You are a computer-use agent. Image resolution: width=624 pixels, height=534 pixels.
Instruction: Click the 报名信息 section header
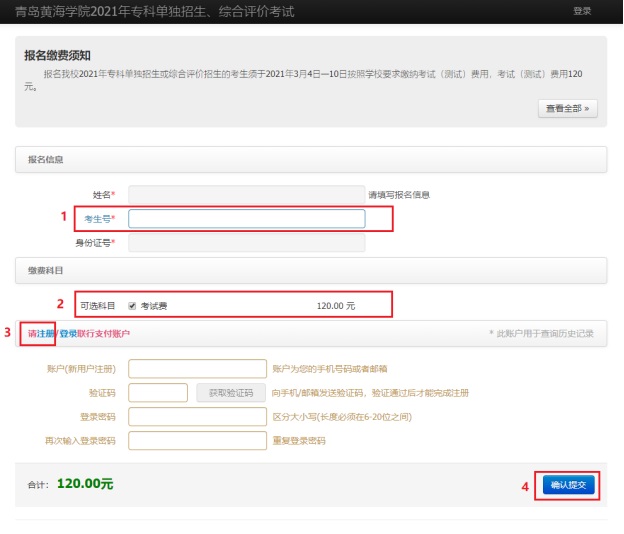(46, 159)
